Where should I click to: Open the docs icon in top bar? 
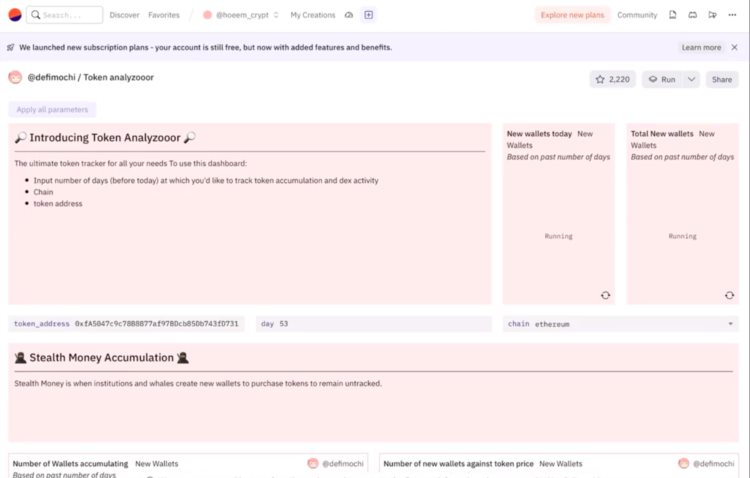pyautogui.click(x=673, y=15)
